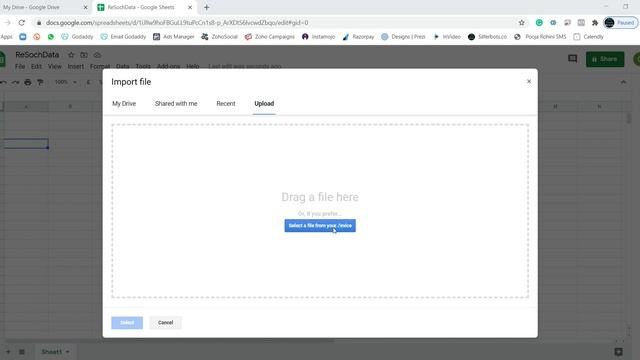Viewport: 640px width, 360px height.
Task: Click the green Share button
Action: 605,59
